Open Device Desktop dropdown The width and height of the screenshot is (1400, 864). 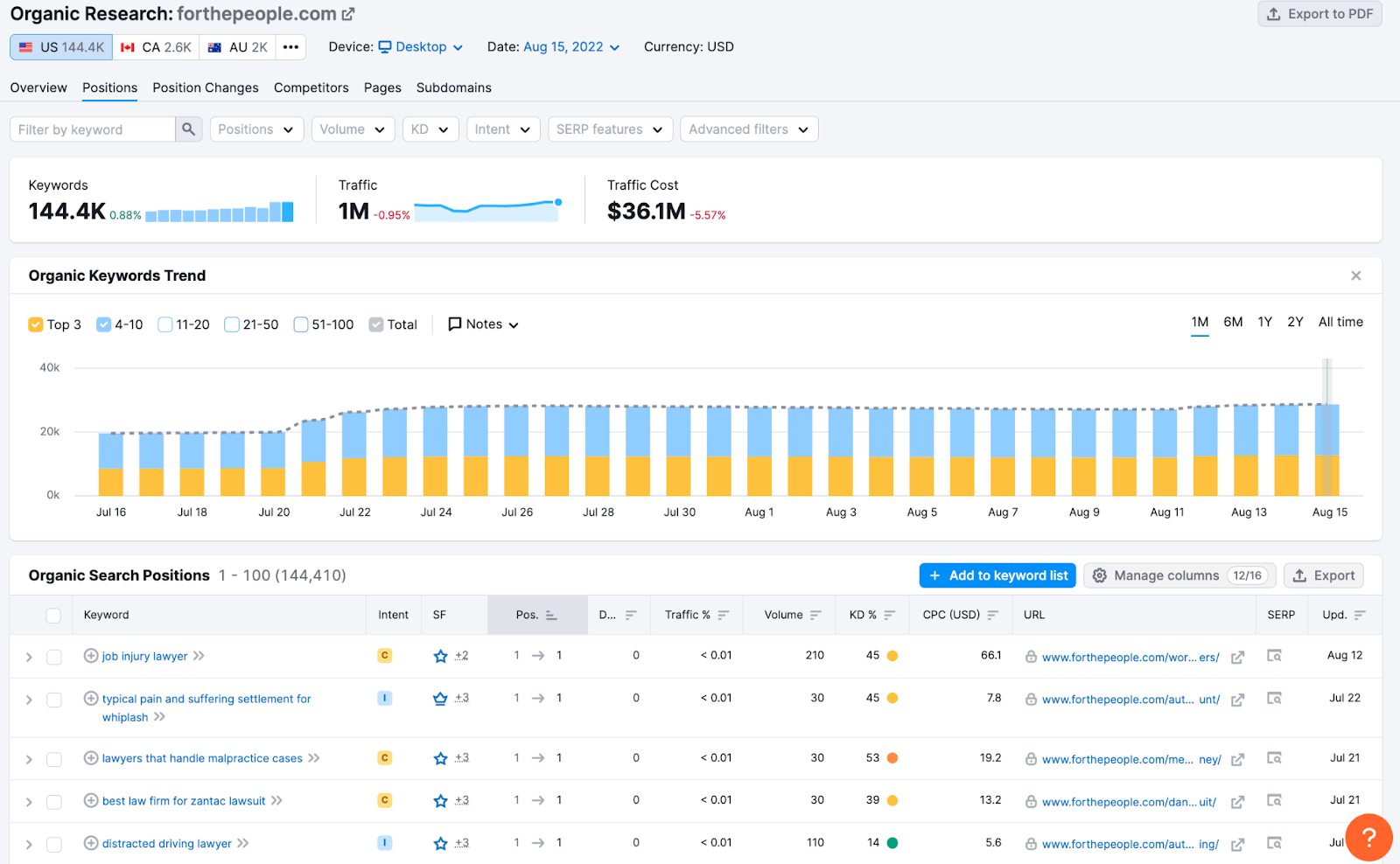[420, 47]
